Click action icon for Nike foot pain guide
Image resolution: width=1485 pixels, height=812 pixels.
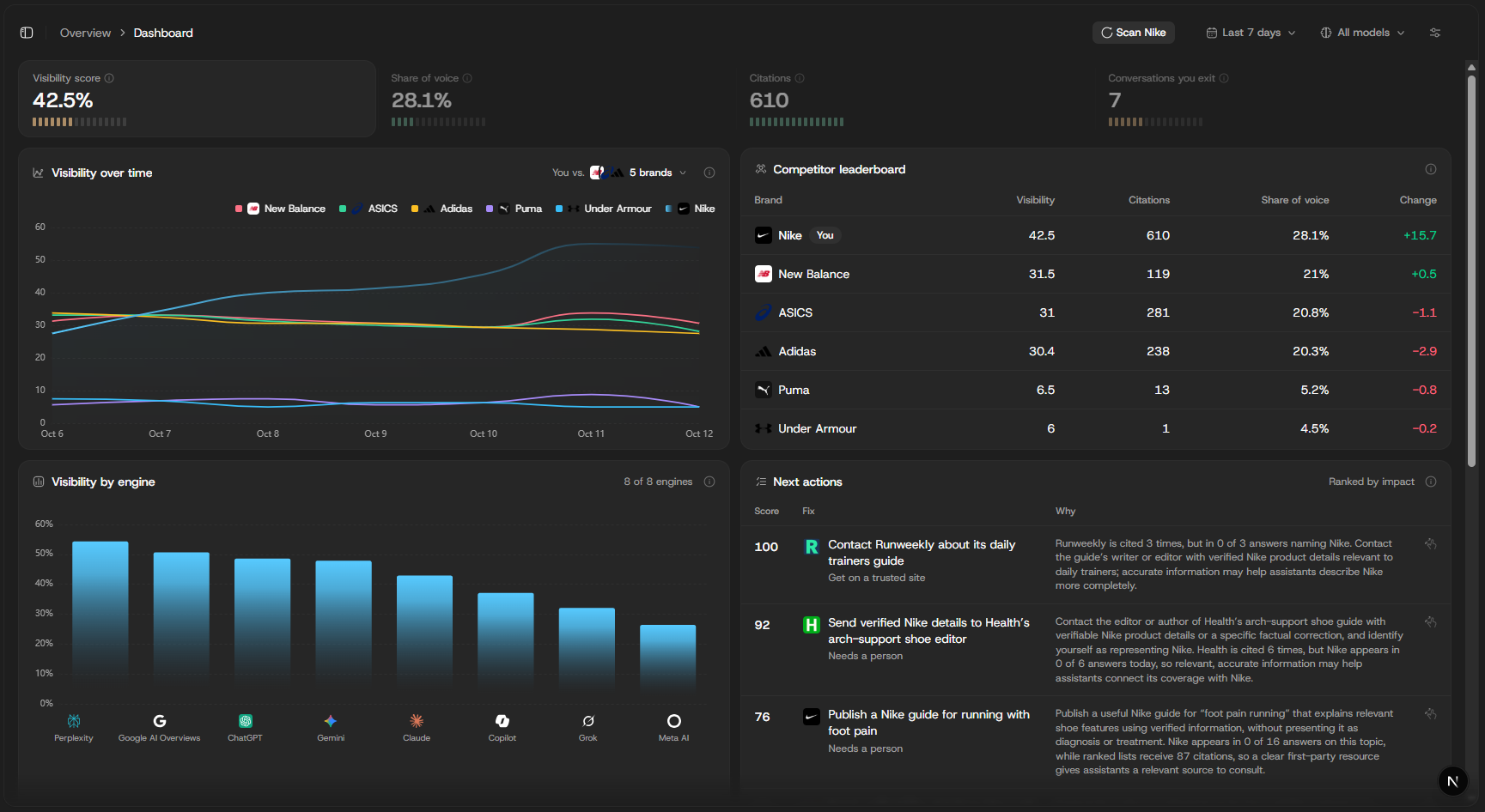(1430, 714)
